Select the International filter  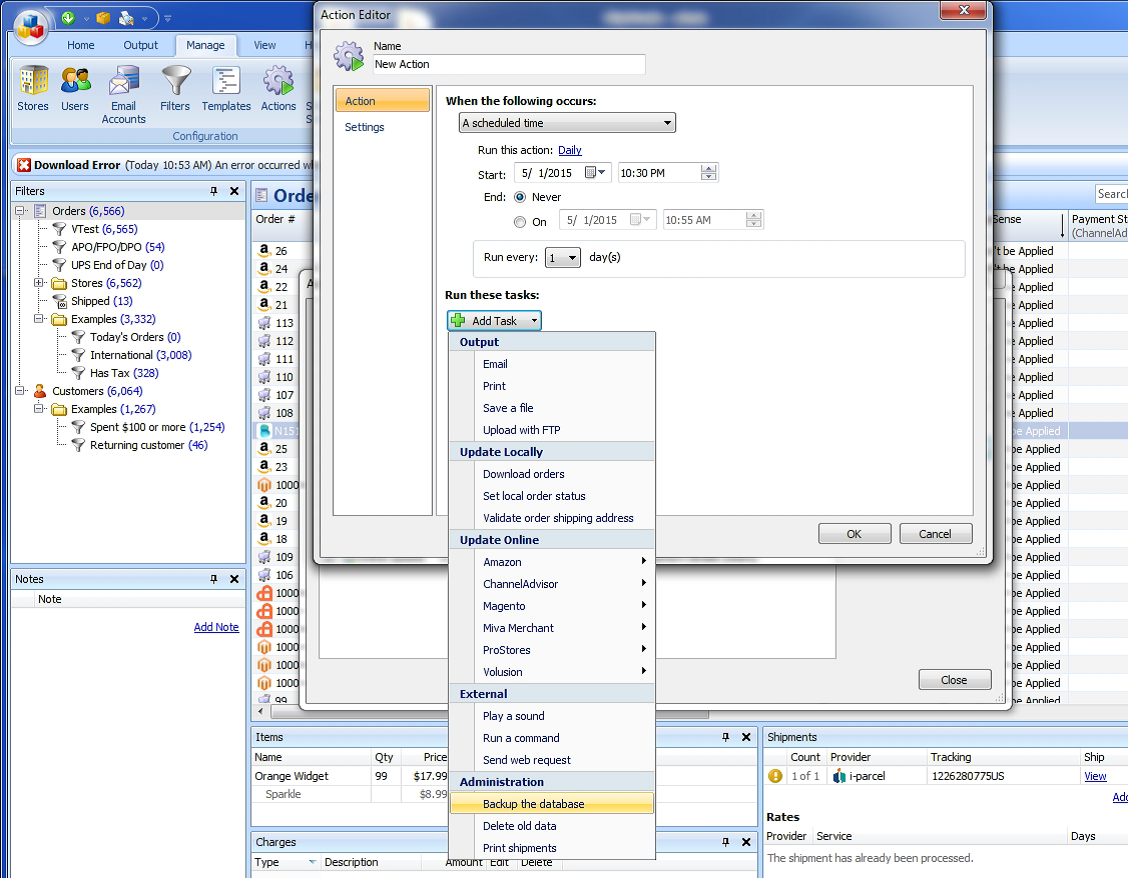140,355
